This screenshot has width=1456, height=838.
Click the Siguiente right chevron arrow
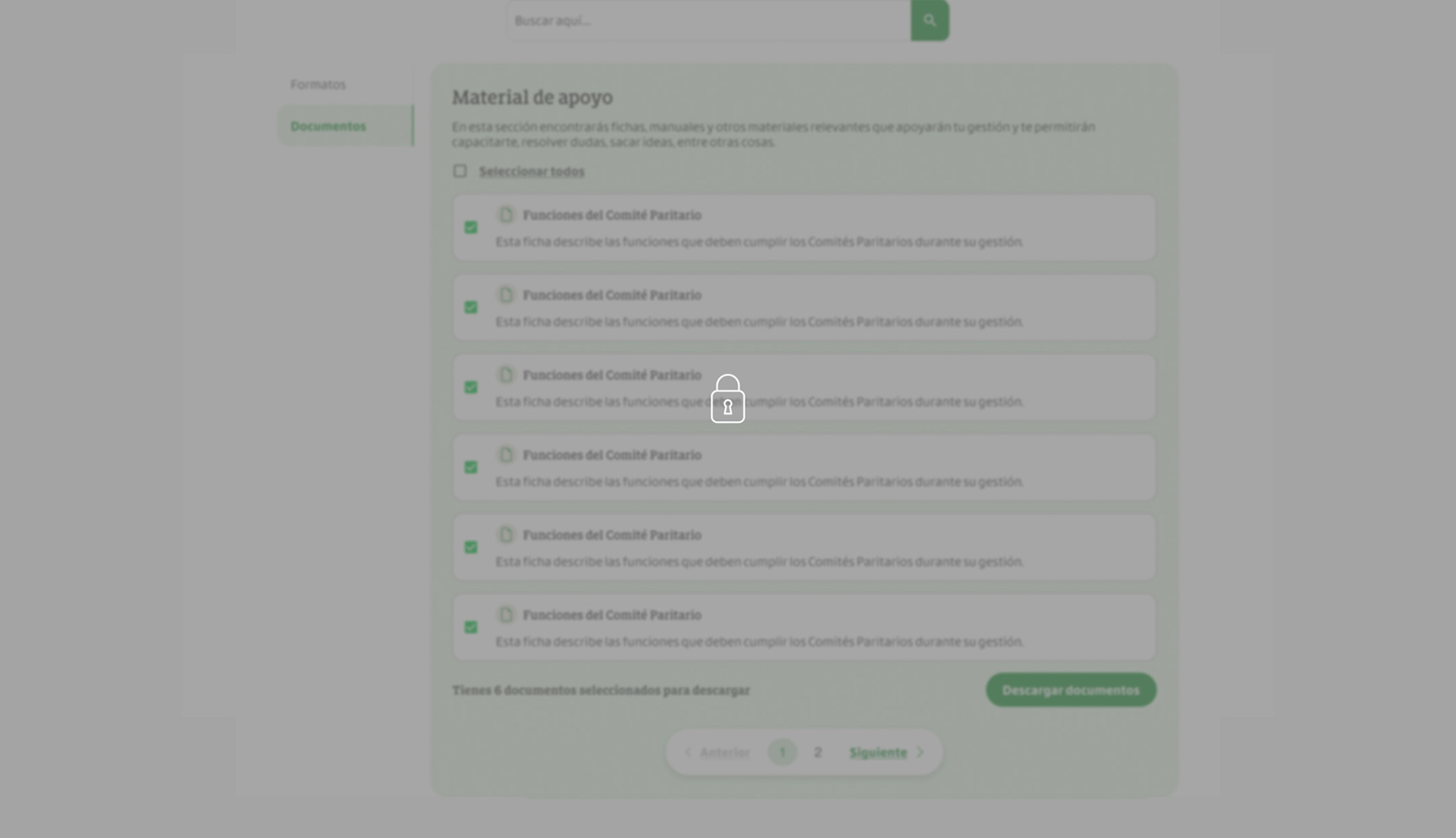[920, 752]
